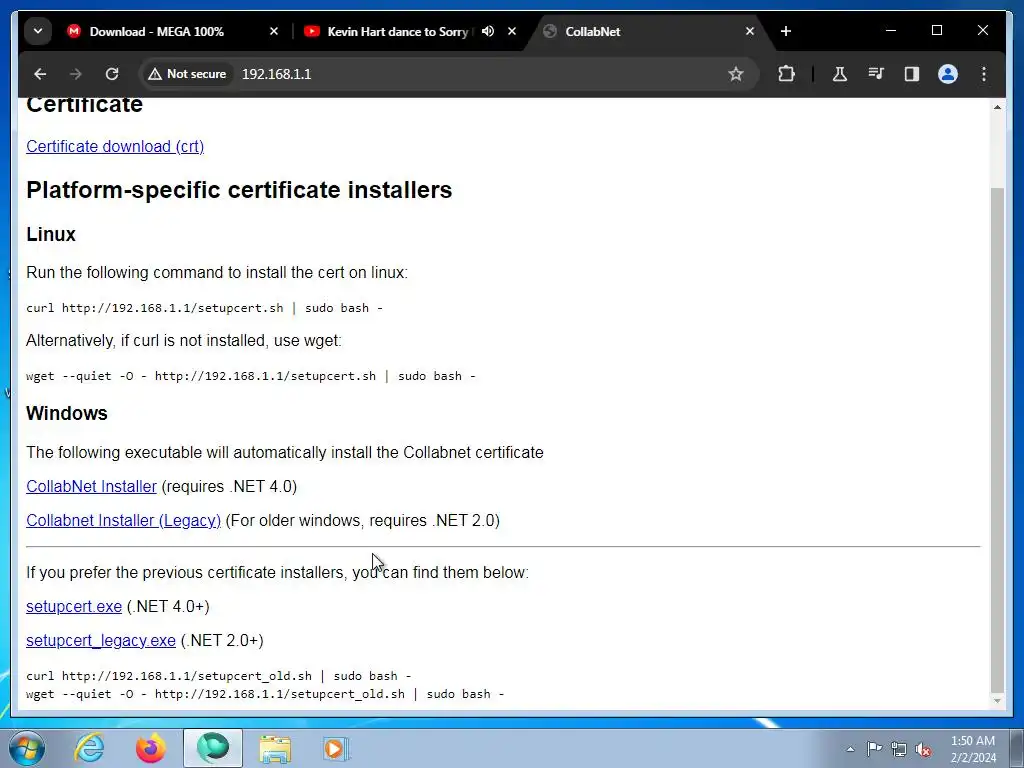This screenshot has height=768, width=1024.
Task: Click the page scrollbar down arrow
Action: point(997,701)
